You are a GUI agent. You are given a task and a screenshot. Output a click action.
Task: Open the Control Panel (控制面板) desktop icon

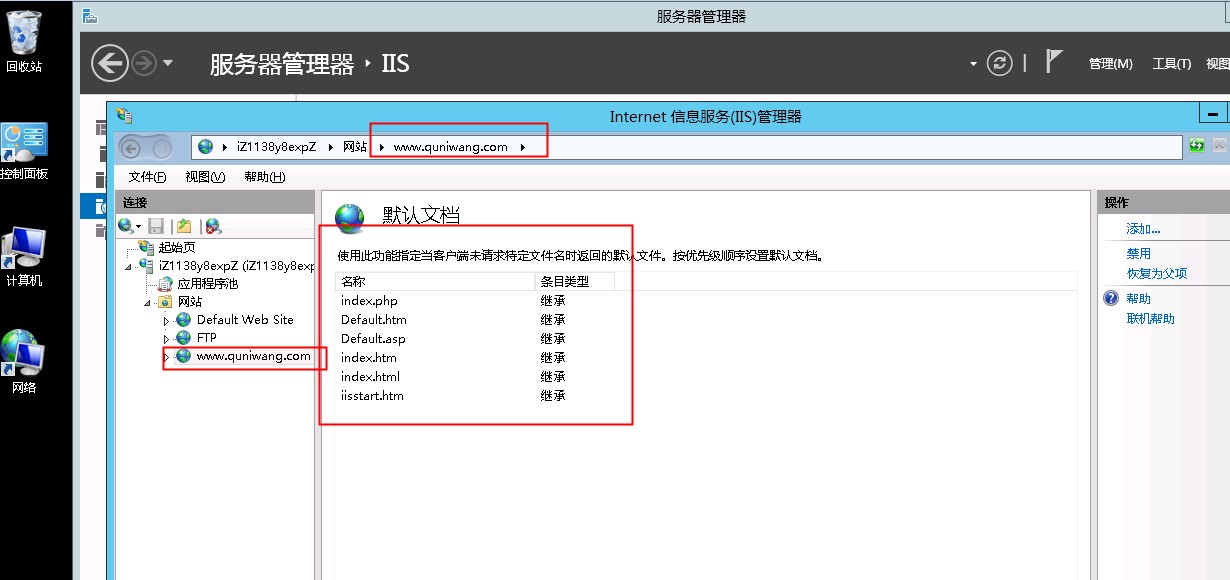(x=24, y=151)
